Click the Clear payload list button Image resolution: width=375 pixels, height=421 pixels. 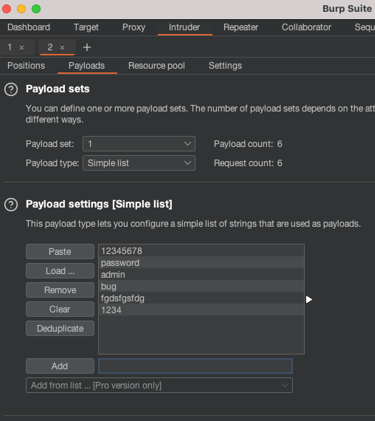60,309
